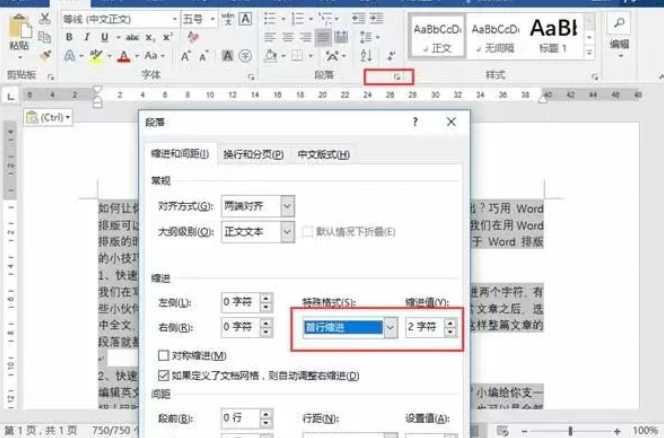The width and height of the screenshot is (664, 438).
Task: Open the Paragraph dialog launcher
Action: (397, 77)
